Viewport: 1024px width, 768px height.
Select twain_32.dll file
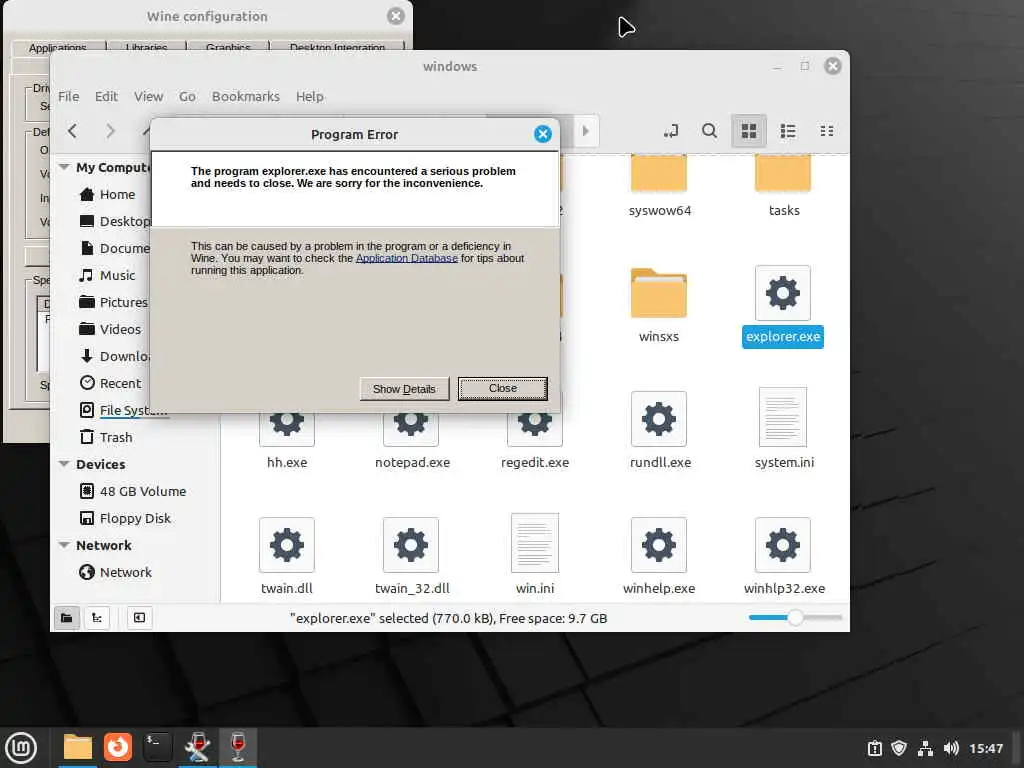coord(411,556)
